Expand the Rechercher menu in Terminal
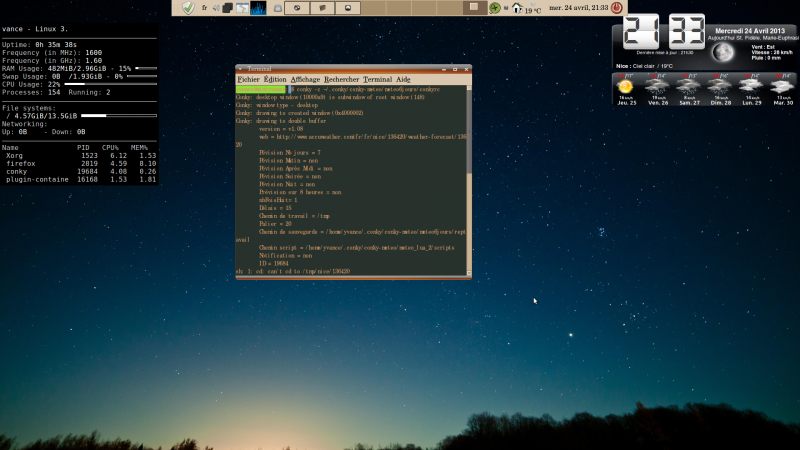Image resolution: width=800 pixels, height=450 pixels. coord(342,79)
